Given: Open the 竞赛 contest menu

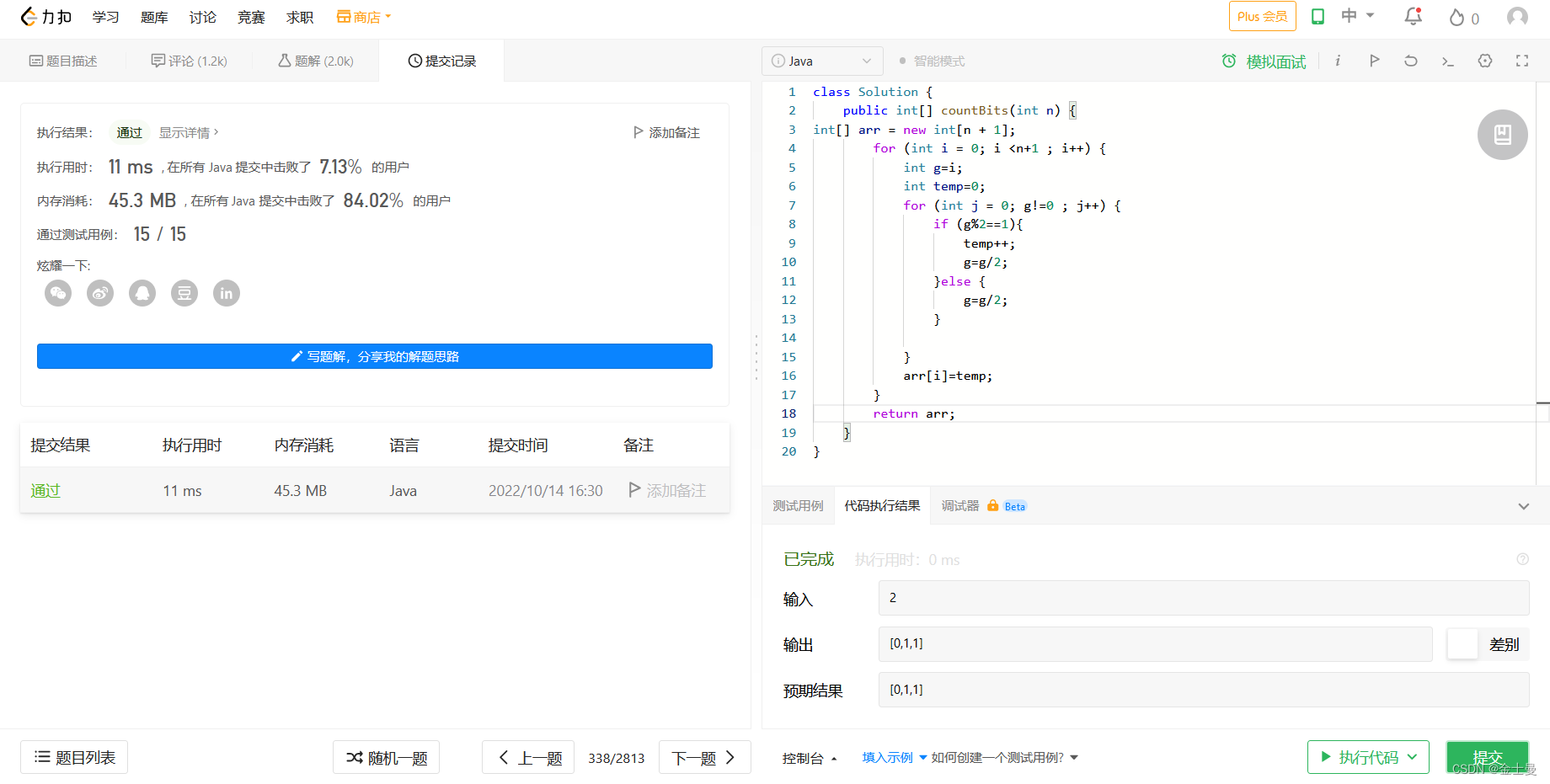Looking at the screenshot, I should tap(251, 17).
